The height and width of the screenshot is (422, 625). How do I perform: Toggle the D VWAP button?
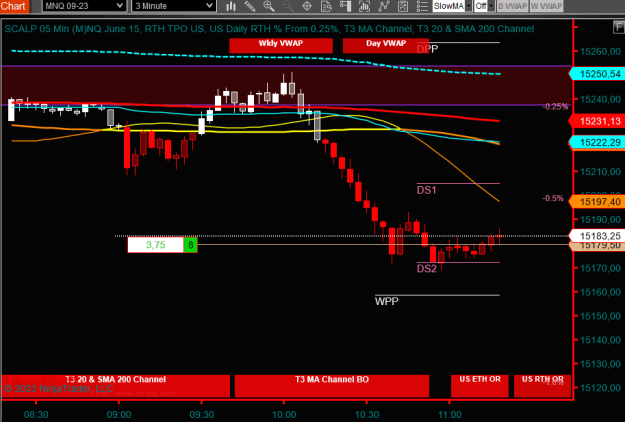(x=513, y=6)
